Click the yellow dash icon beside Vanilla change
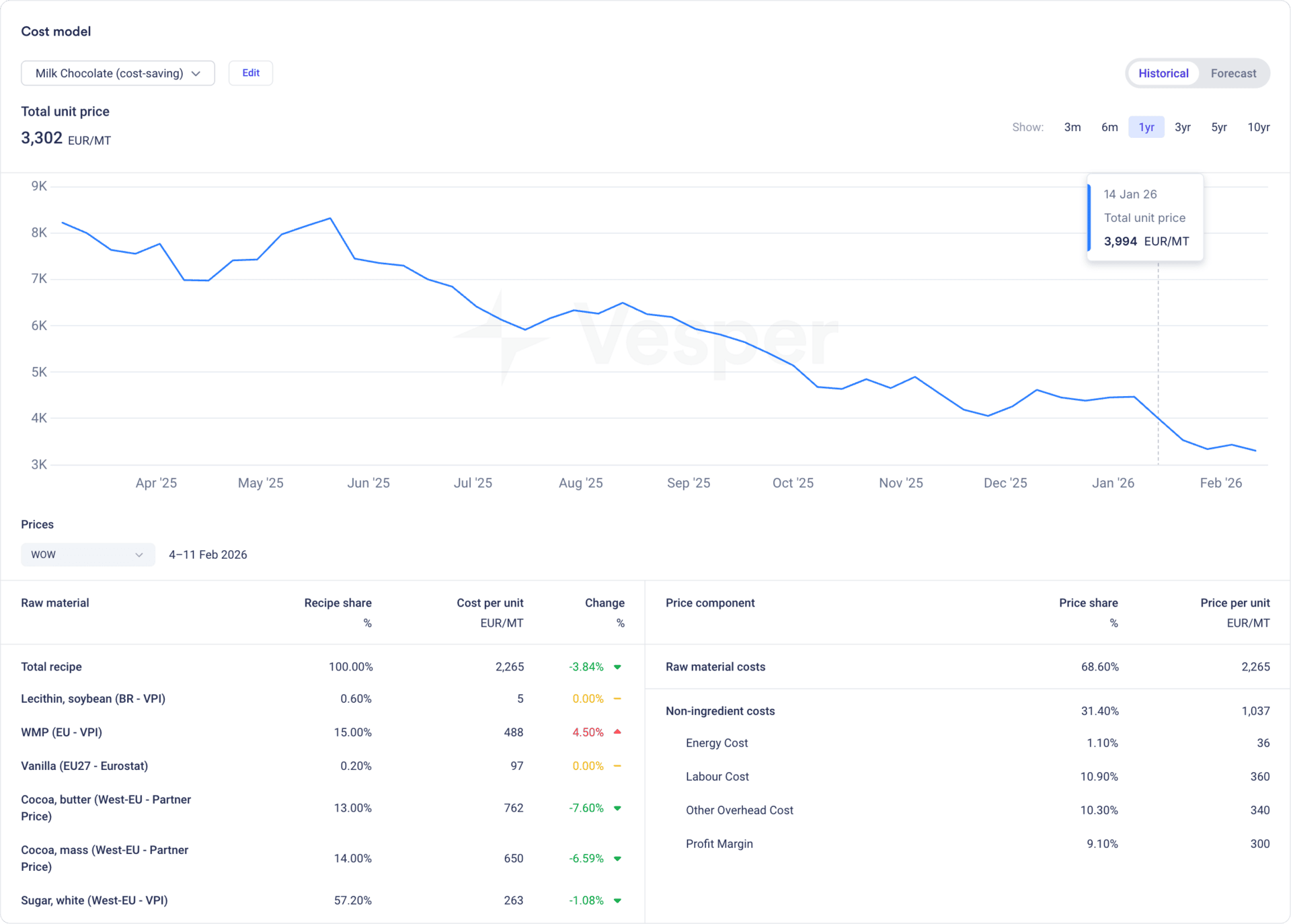 click(617, 766)
